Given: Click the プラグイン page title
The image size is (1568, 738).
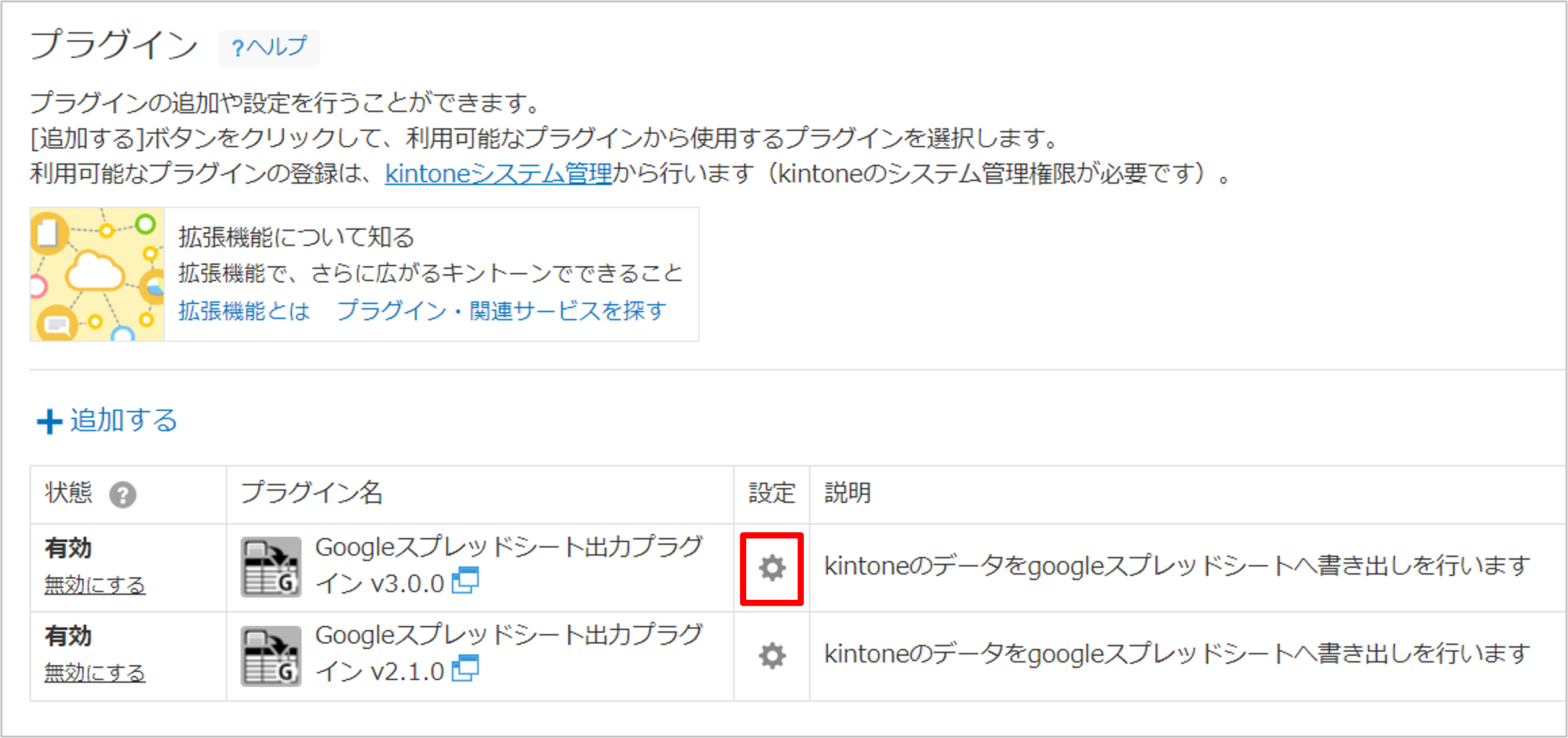Looking at the screenshot, I should click(114, 45).
